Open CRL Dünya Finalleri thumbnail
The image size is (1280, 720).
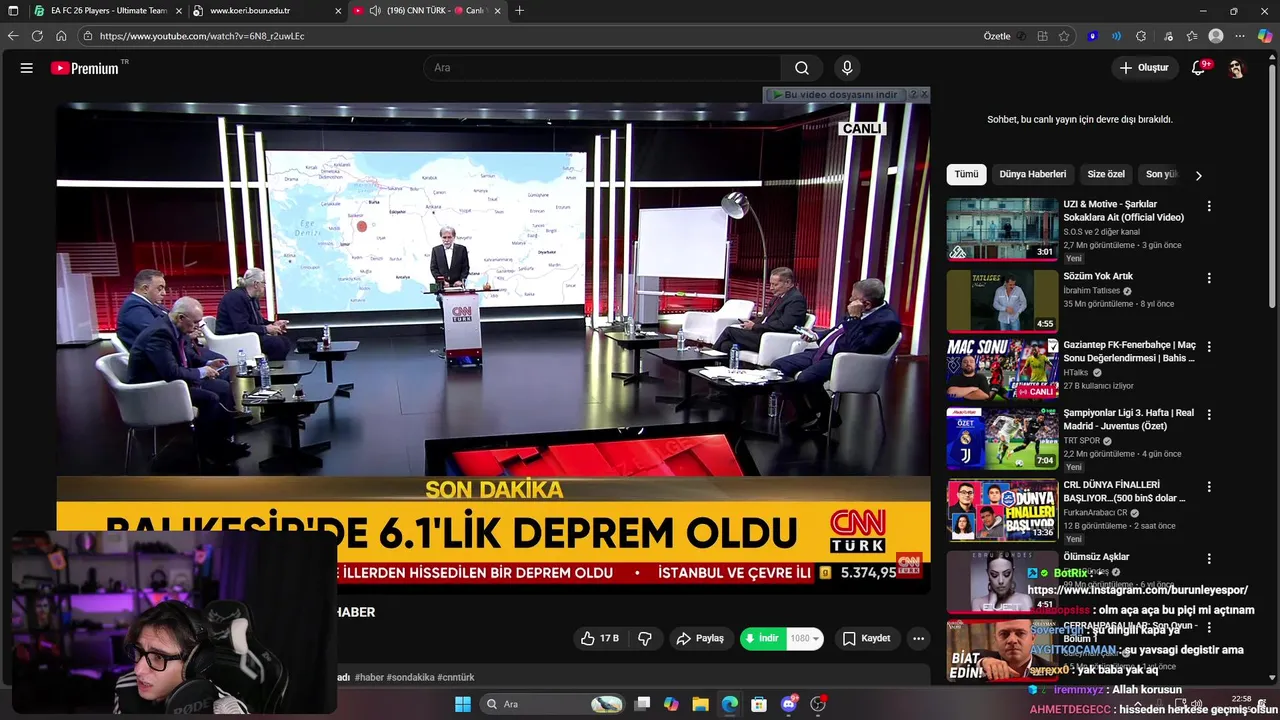1002,511
